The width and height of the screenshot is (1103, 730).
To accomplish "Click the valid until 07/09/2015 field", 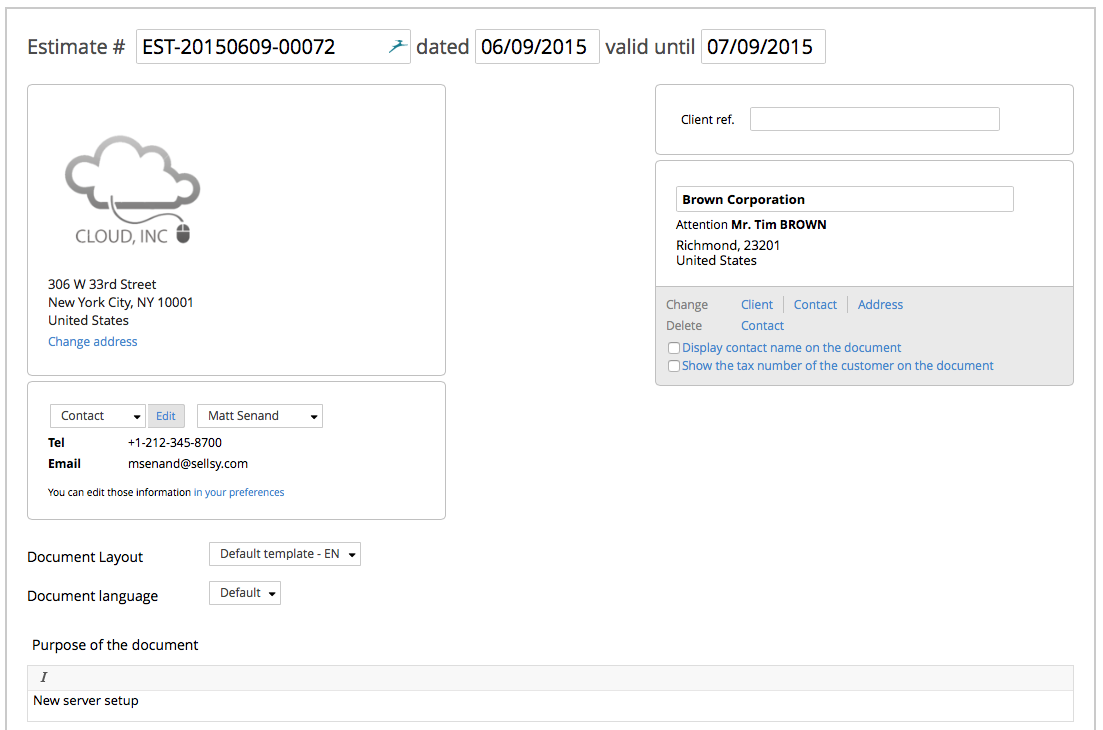I will pos(763,46).
